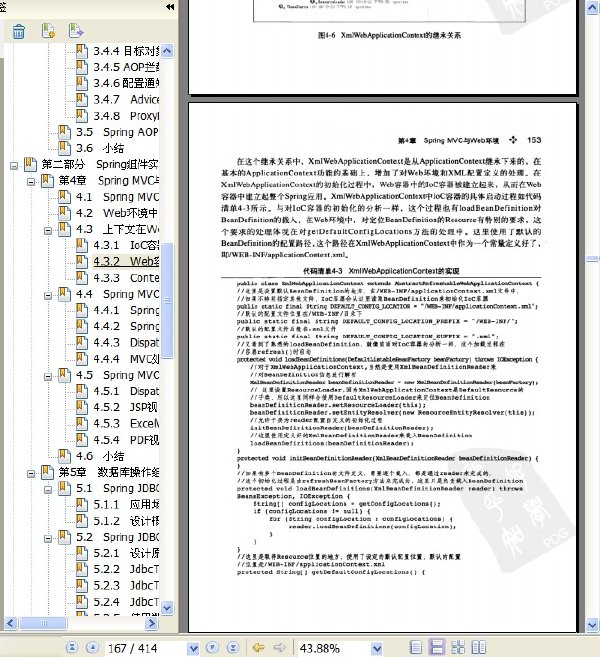Collapse the bookmarks panel with double-arrow
Image resolution: width=600 pixels, height=657 pixels.
point(170,7)
